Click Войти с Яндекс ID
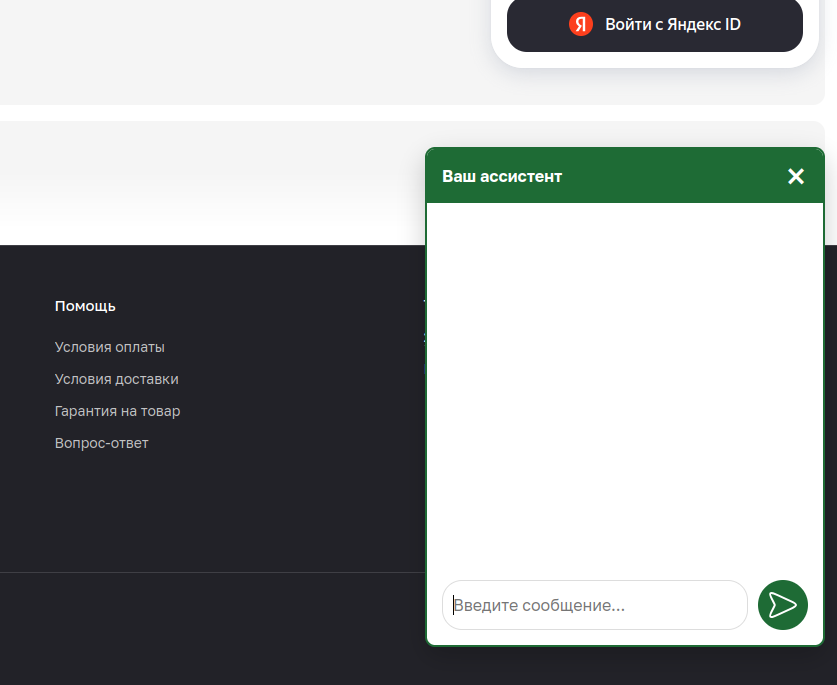837x685 pixels. [654, 25]
